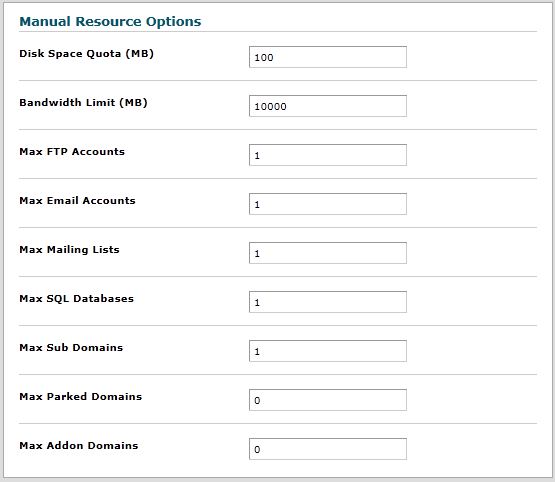Select the Max SQL Databases label
Viewport: 555px width, 482px height.
(76, 299)
